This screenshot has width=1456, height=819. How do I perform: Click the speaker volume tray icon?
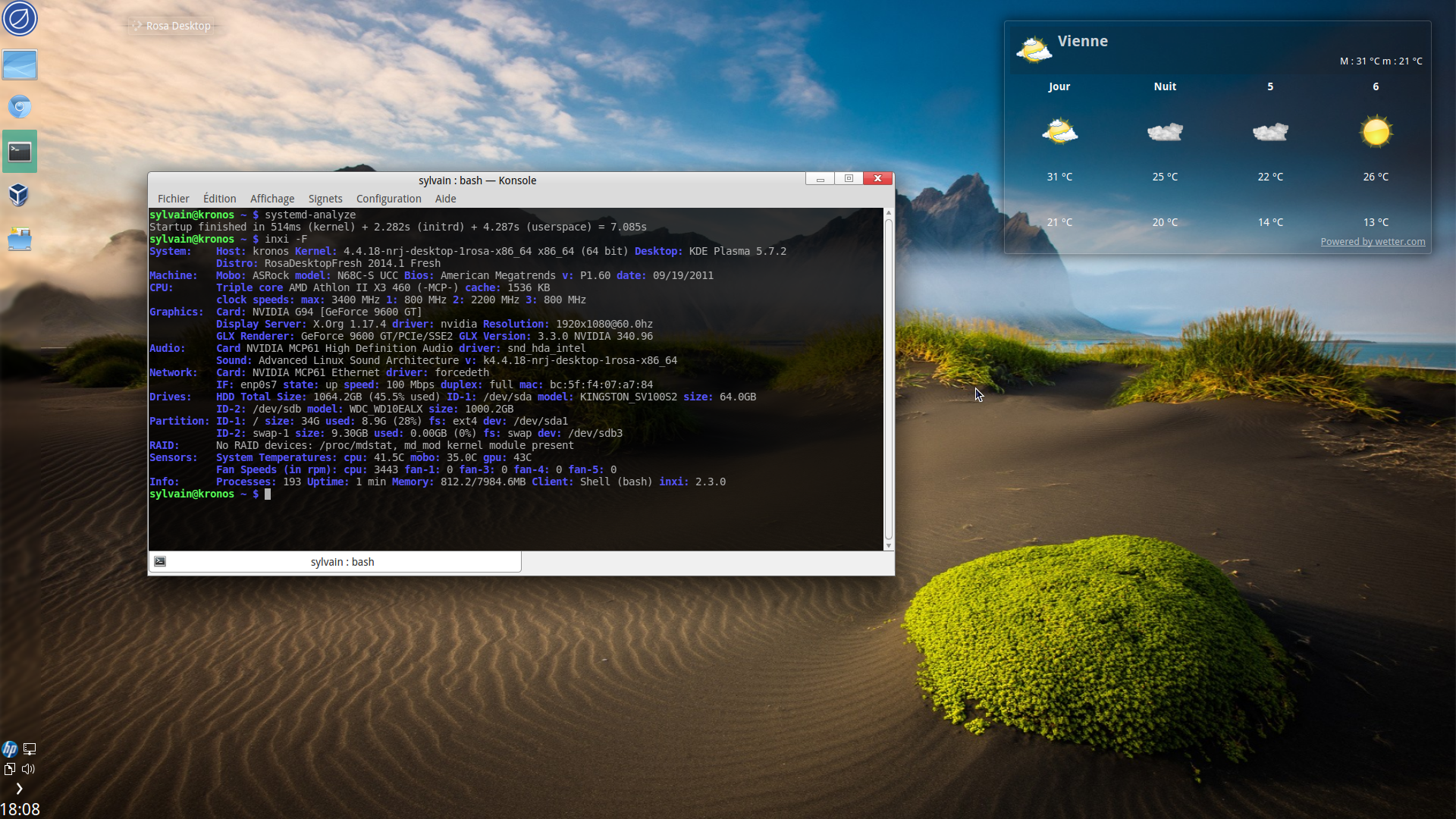click(29, 769)
